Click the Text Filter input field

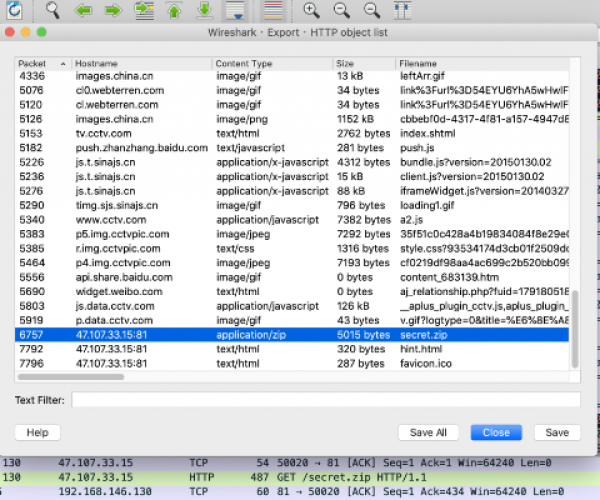coord(325,400)
